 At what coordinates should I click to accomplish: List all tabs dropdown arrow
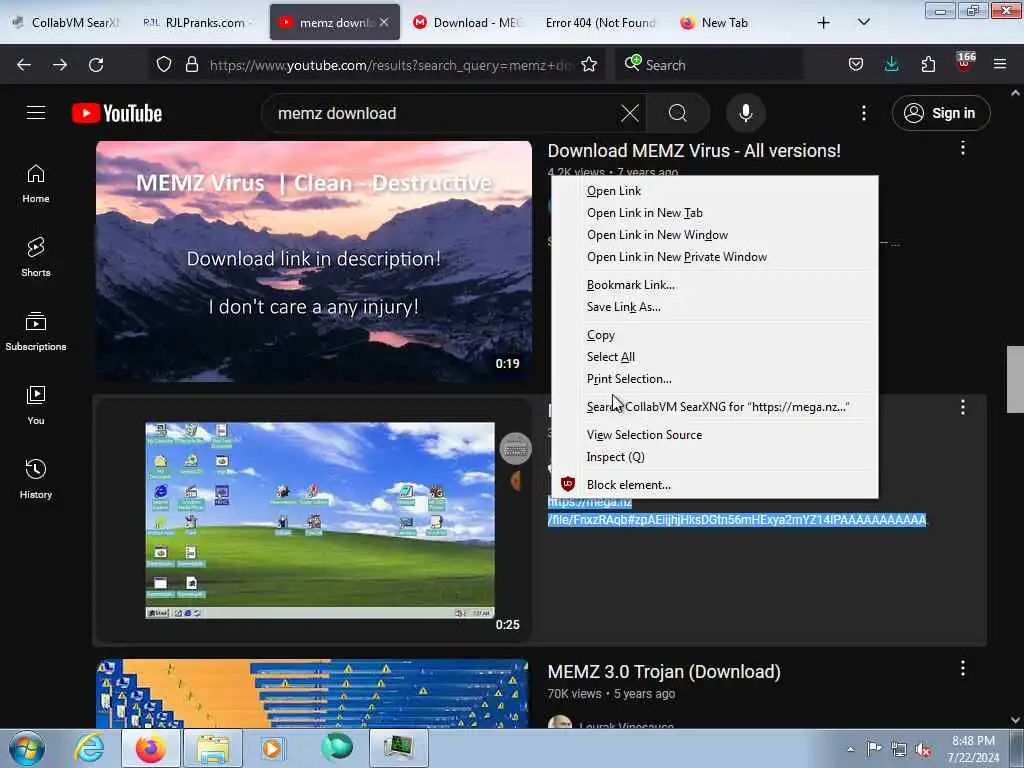[x=863, y=22]
